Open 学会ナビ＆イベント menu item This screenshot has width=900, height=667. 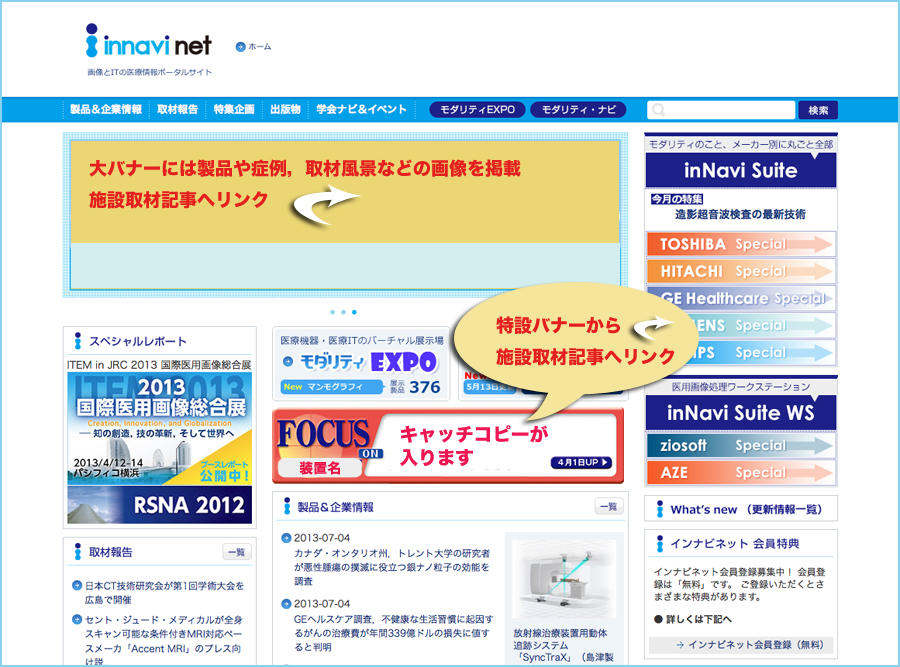362,110
